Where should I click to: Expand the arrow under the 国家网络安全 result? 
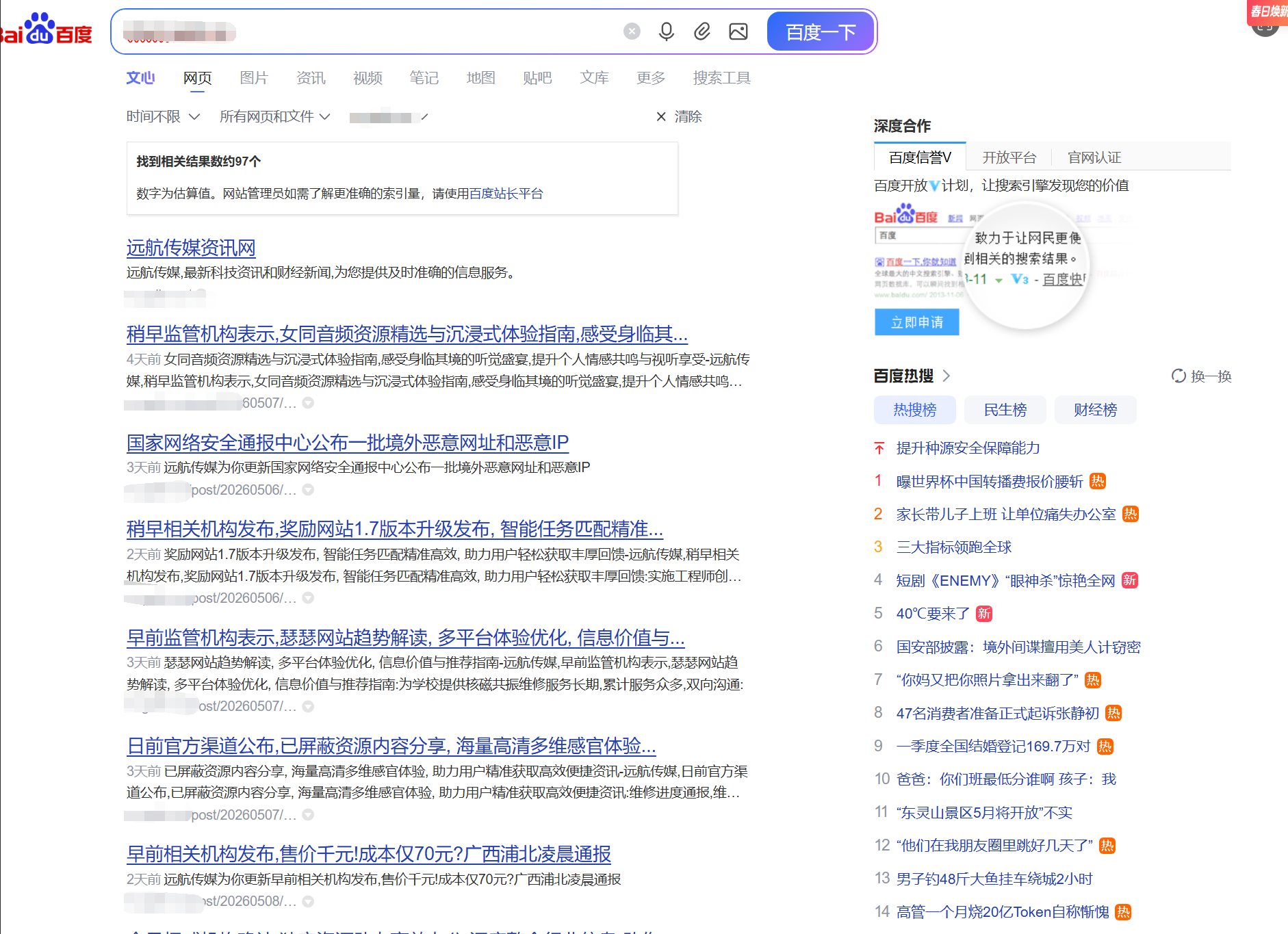click(309, 490)
